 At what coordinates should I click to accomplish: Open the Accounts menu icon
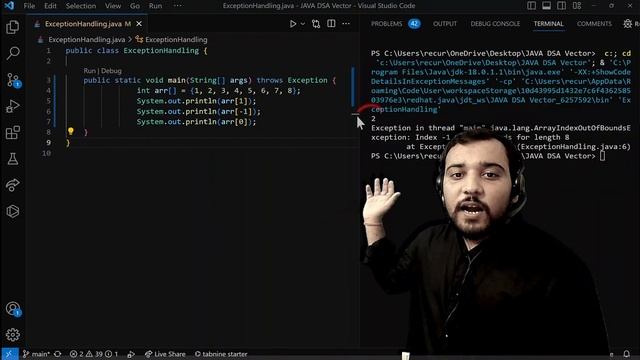pyautogui.click(x=13, y=309)
